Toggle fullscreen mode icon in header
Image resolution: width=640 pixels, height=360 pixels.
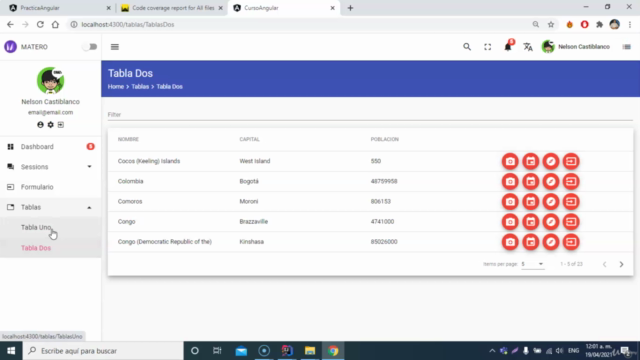point(487,47)
